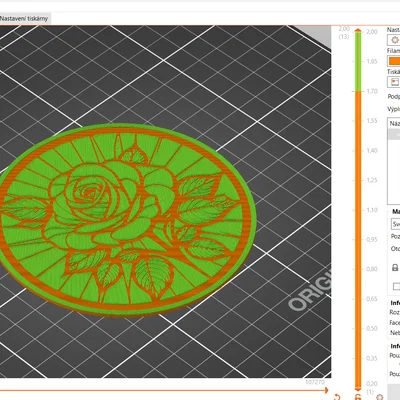The width and height of the screenshot is (400, 400).
Task: Click the 1,10 layer height label
Action: pyautogui.click(x=372, y=210)
